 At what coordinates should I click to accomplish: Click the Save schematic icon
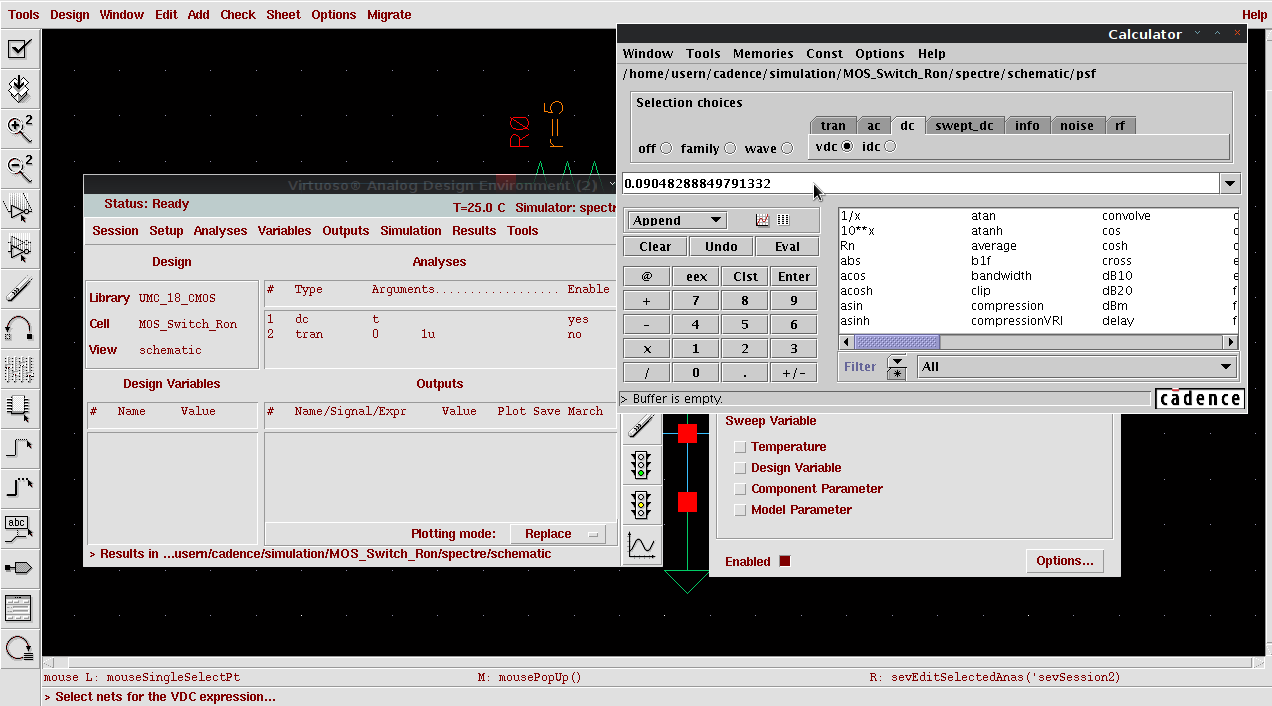19,89
